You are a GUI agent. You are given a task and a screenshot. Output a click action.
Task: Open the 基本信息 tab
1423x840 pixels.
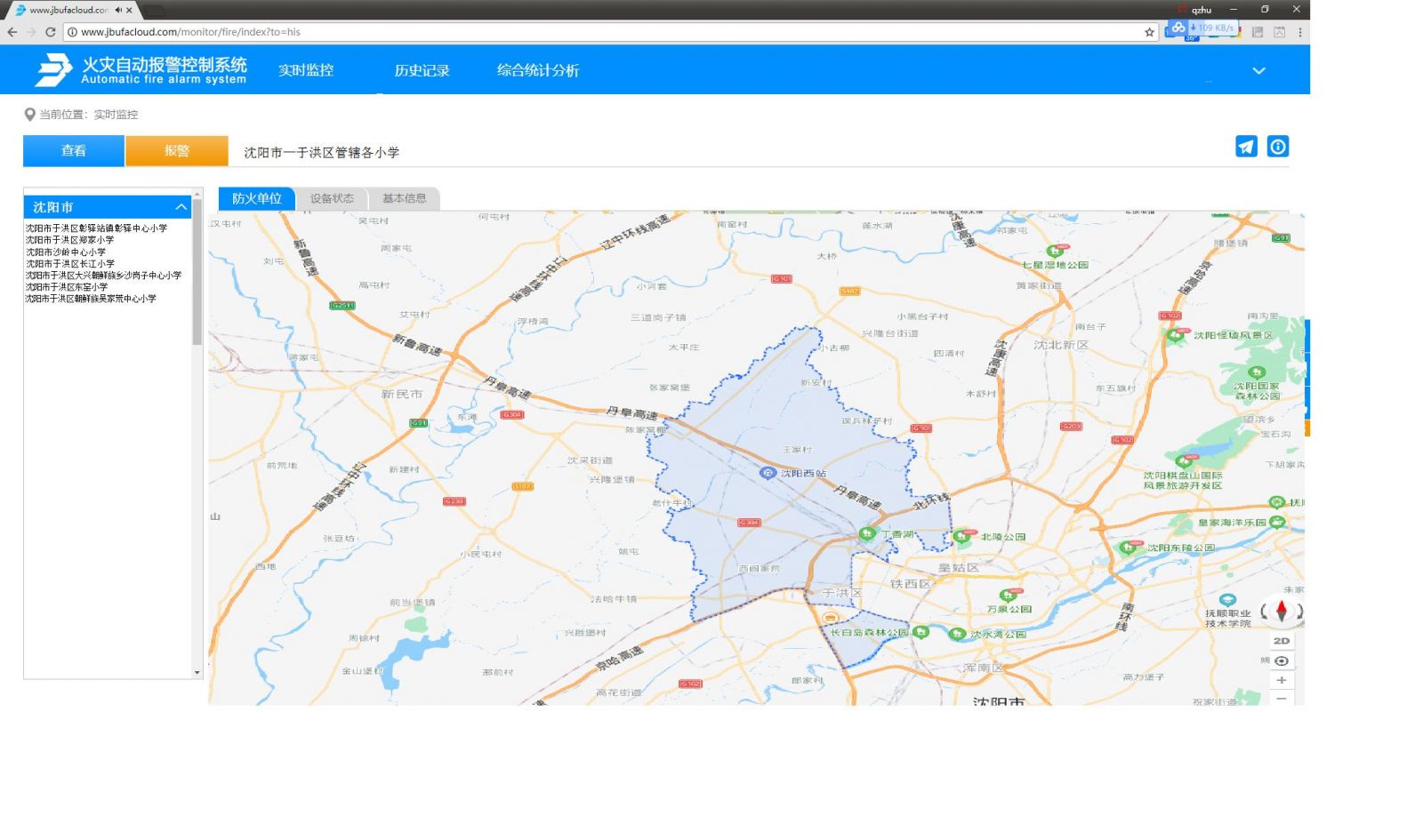404,198
